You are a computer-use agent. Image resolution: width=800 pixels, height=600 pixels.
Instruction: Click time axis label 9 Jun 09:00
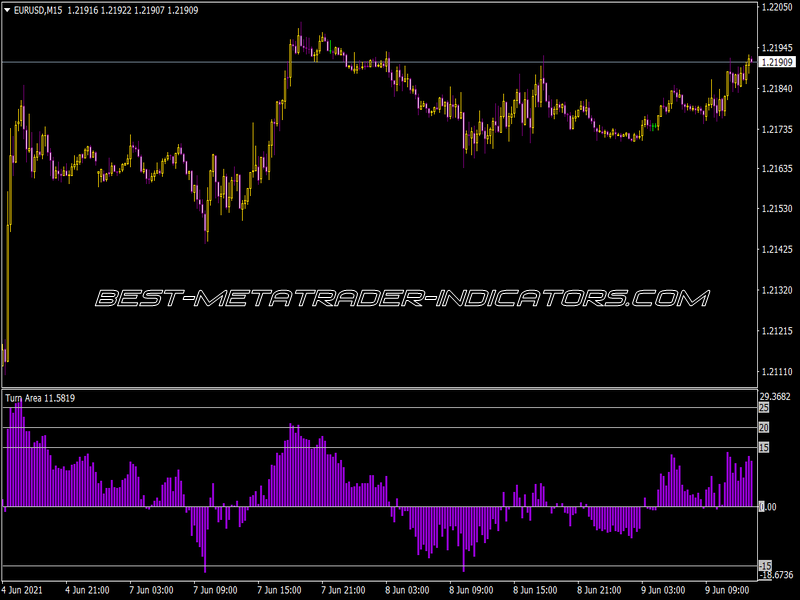727,590
